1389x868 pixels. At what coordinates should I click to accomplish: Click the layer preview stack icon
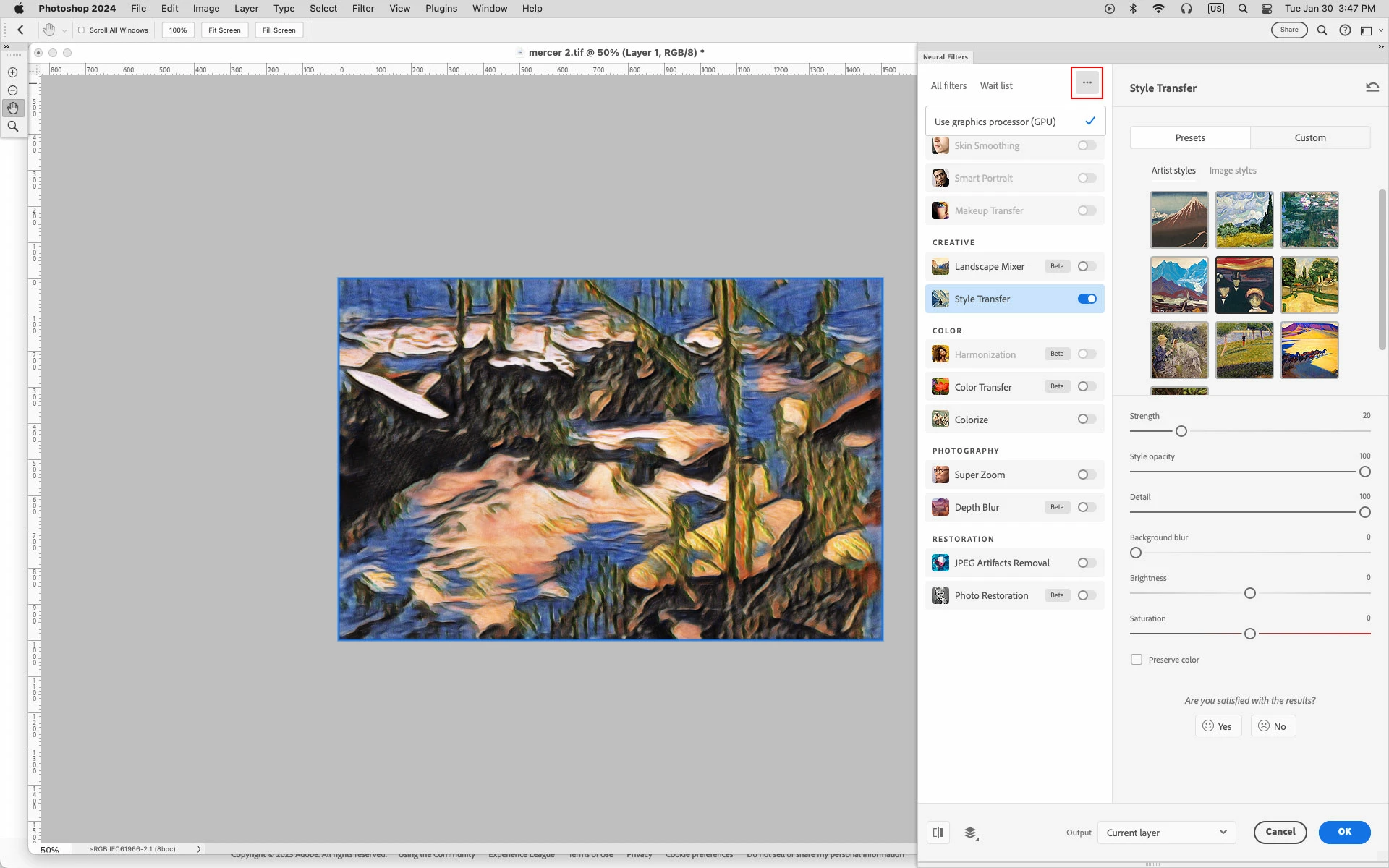[x=971, y=833]
